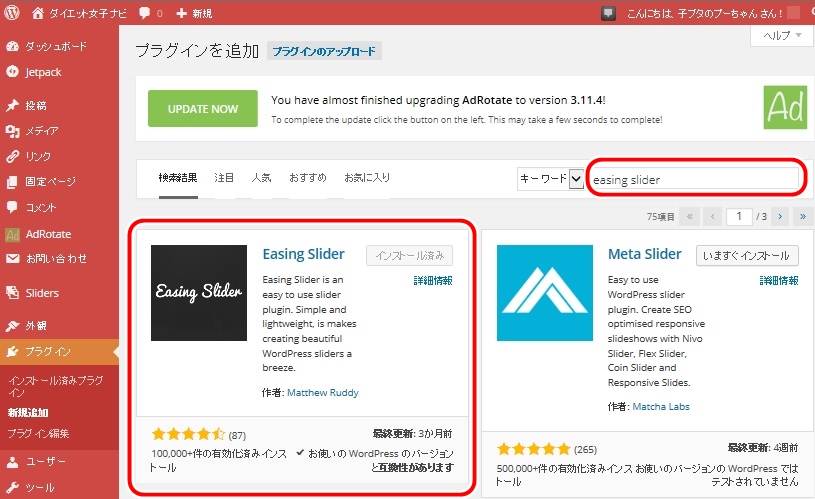Image resolution: width=815 pixels, height=499 pixels.
Task: Click the ツール wrench icon in sidebar
Action: point(12,487)
